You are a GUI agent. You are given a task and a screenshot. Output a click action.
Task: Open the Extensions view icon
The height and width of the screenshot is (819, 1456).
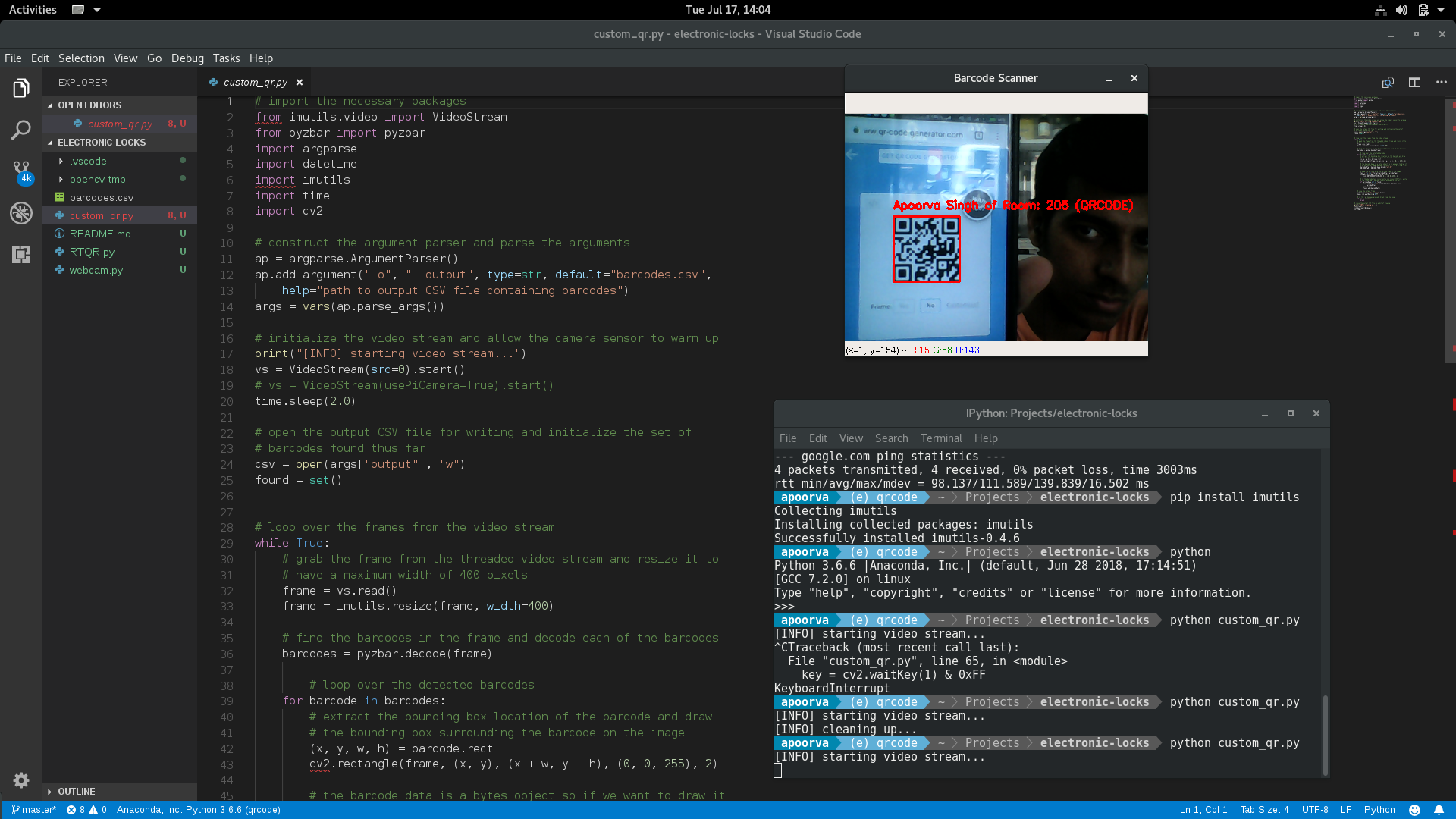point(21,254)
